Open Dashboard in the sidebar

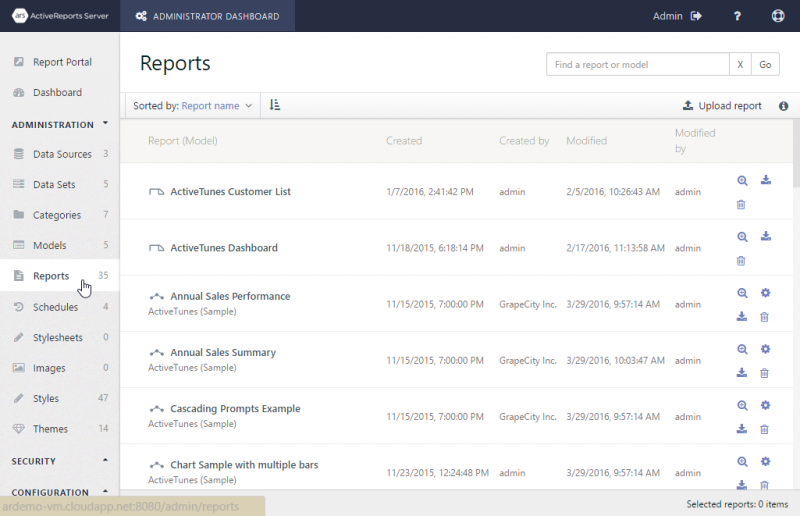[60, 92]
